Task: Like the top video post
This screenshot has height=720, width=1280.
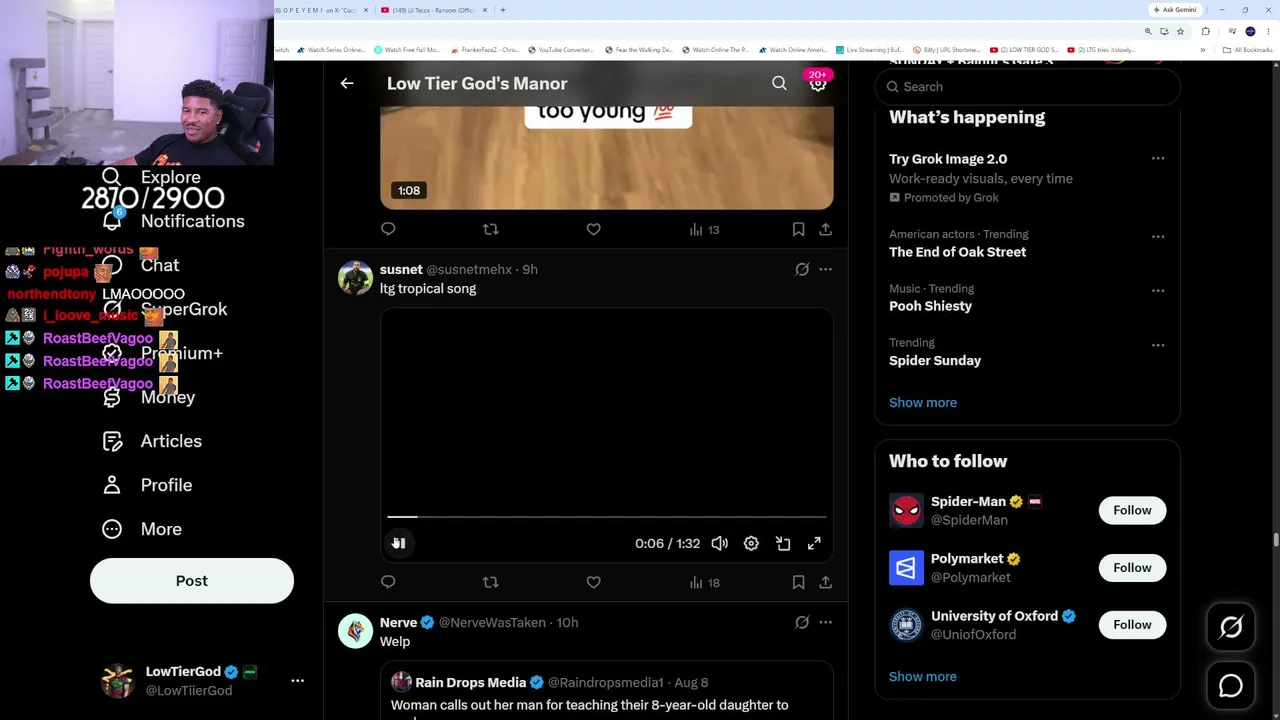Action: 593,230
